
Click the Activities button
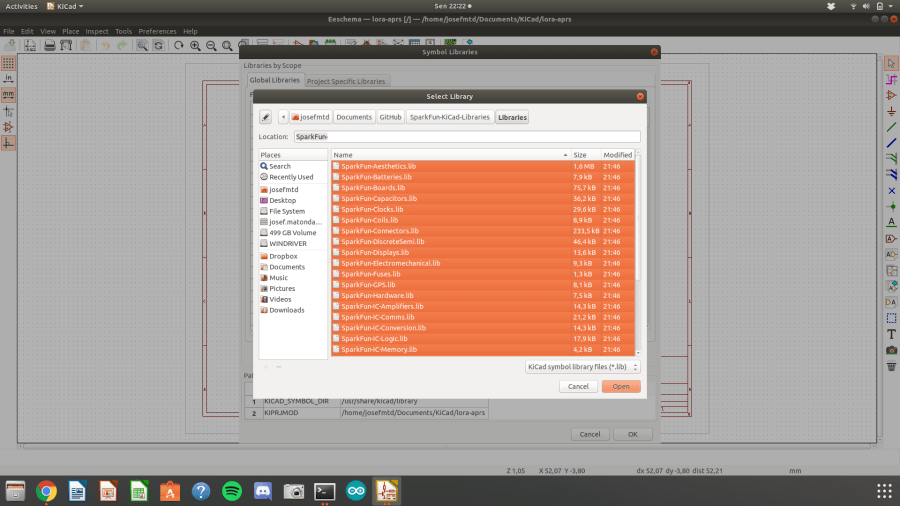point(21,6)
